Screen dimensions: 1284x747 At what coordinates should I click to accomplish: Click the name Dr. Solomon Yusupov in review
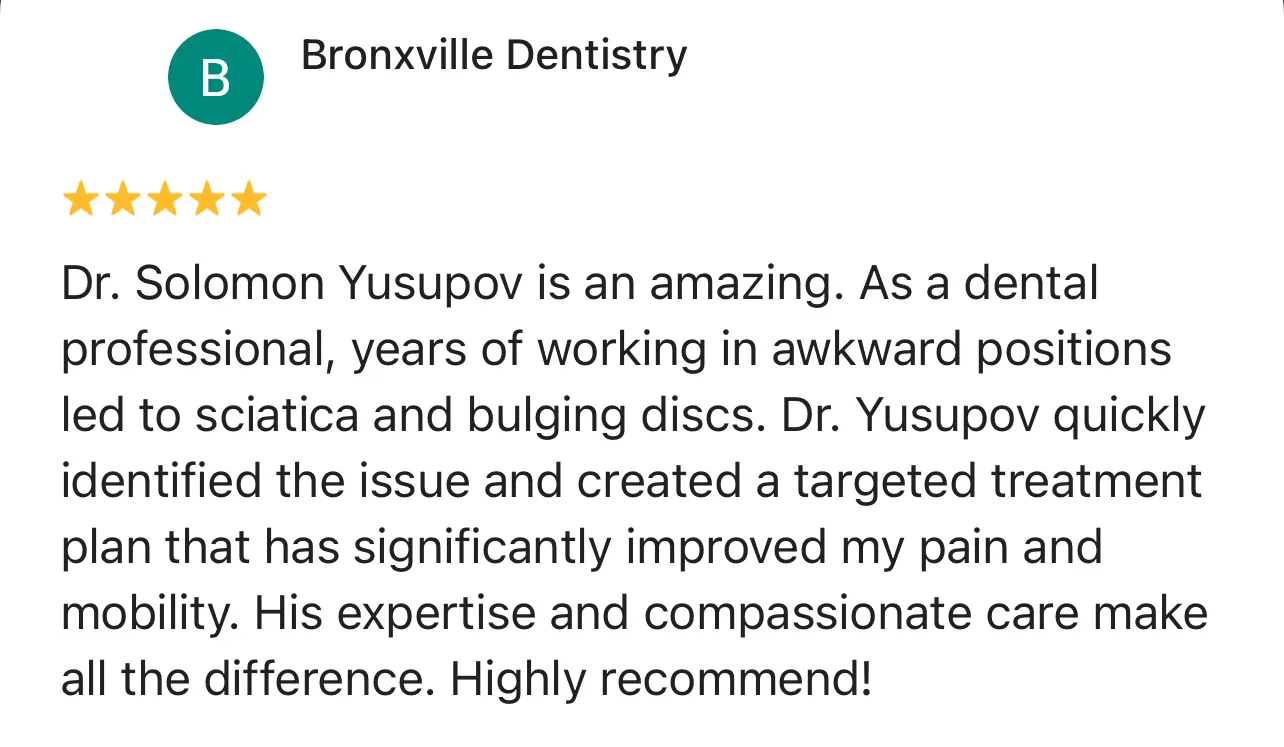(x=292, y=285)
